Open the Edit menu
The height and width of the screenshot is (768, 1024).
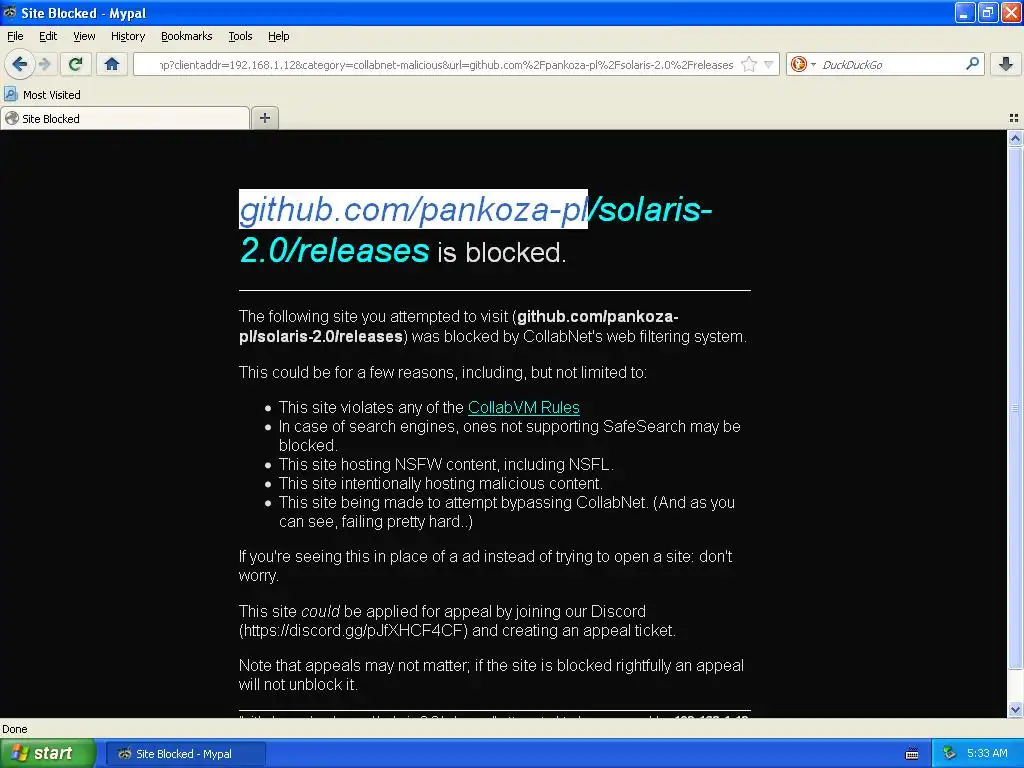click(x=48, y=37)
